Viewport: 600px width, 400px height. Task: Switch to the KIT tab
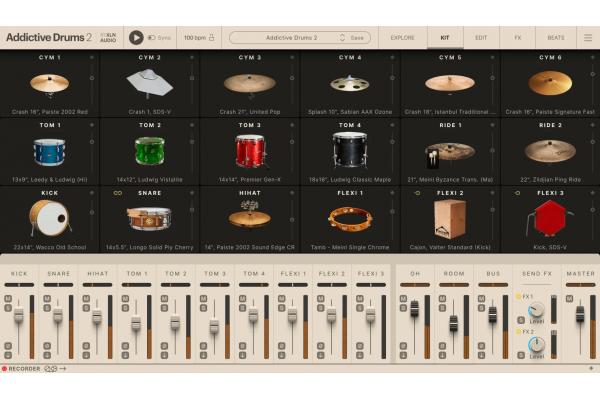445,38
